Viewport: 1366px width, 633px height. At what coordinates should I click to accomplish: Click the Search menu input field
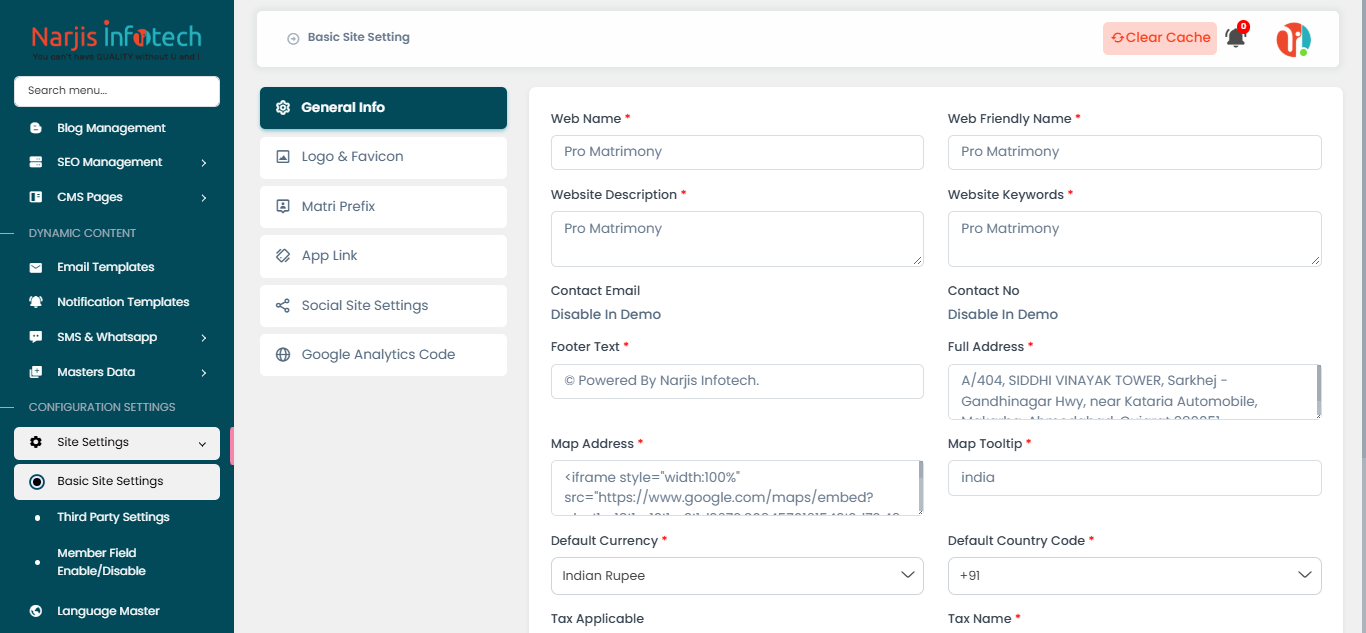(x=117, y=91)
